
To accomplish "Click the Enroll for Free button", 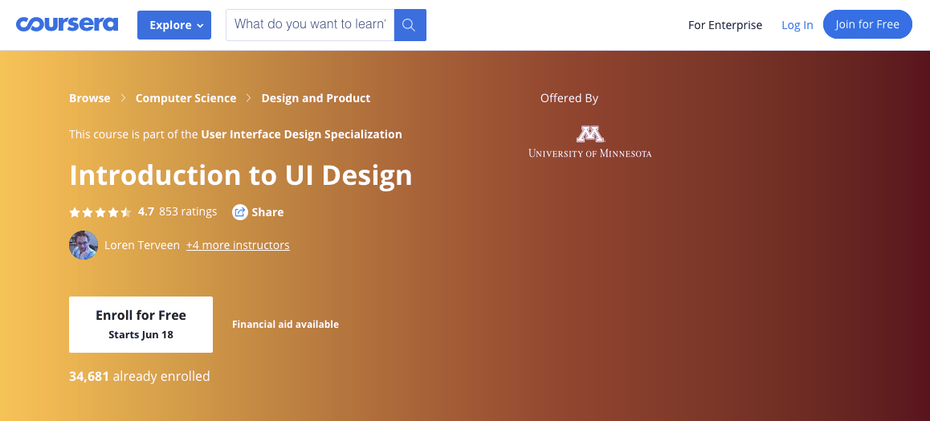I will pos(141,324).
